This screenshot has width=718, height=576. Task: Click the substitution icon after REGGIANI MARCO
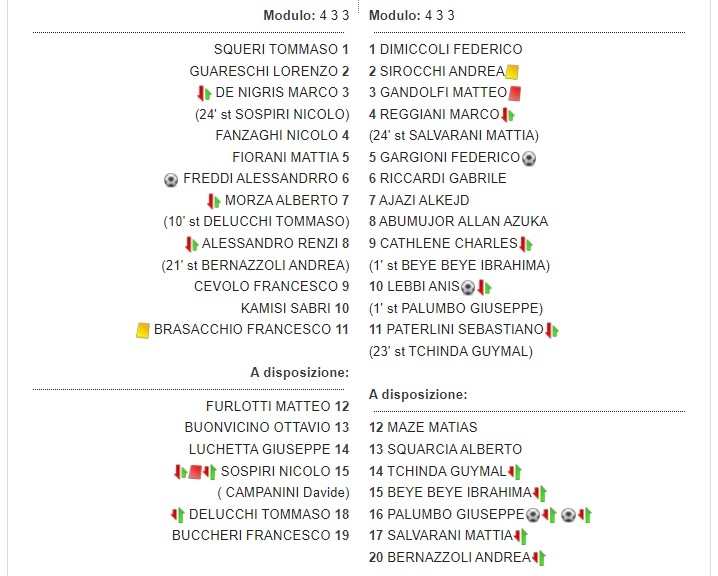click(508, 115)
